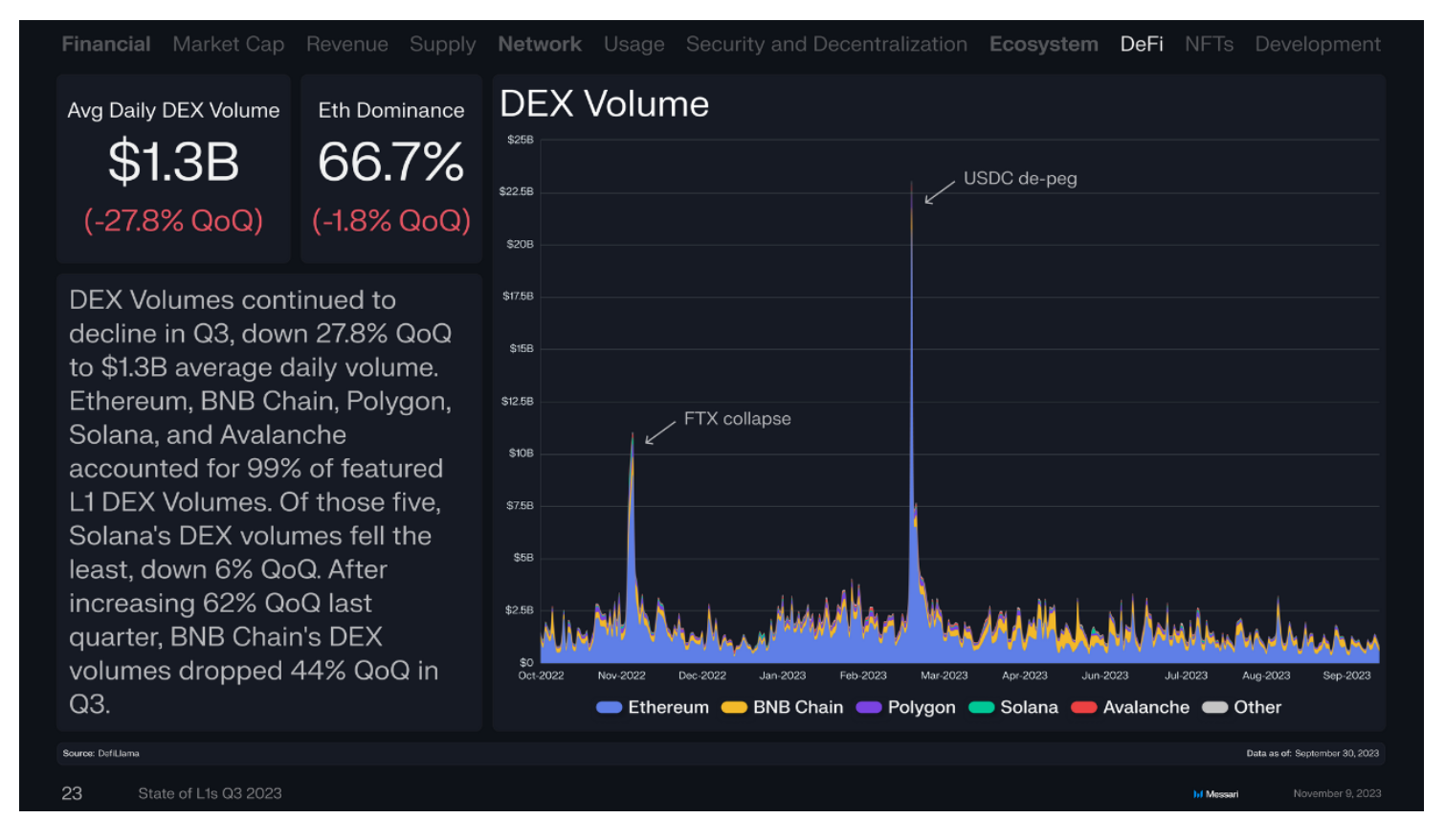Go to the Supply tab
The height and width of the screenshot is (840, 1445).
click(442, 45)
